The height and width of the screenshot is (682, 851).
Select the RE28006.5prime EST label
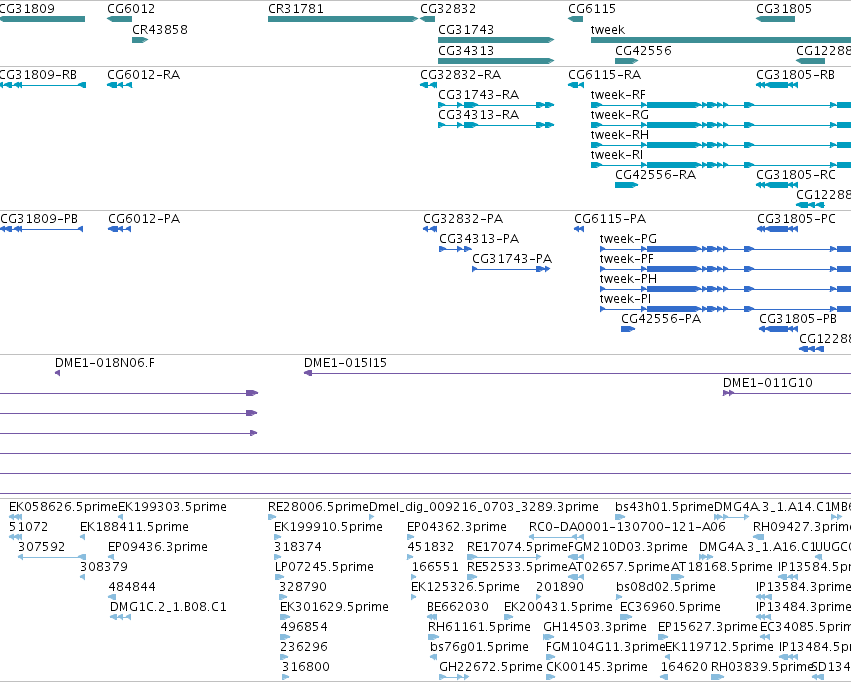click(319, 507)
